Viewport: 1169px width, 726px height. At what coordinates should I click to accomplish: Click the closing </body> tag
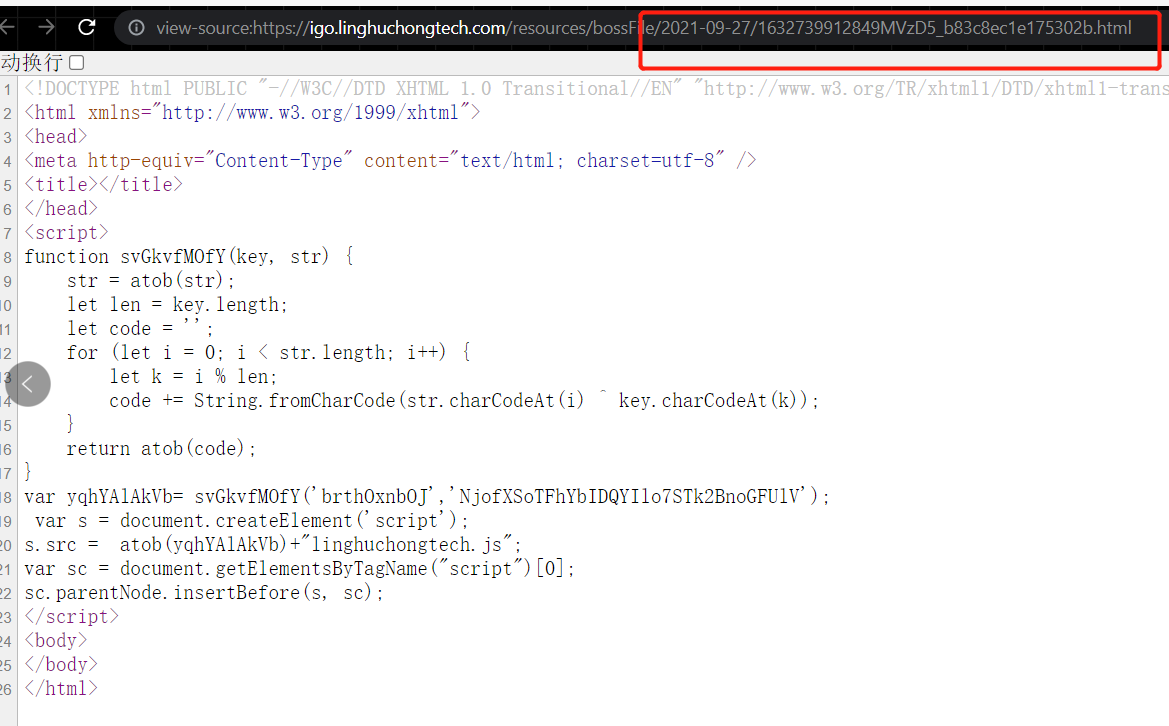click(x=61, y=664)
